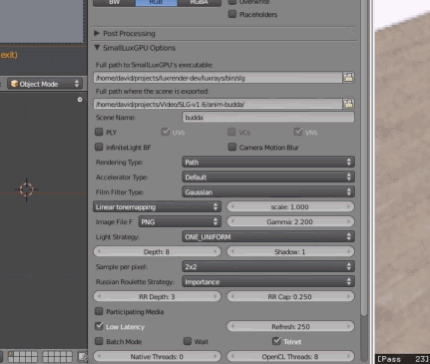Click the Refresh 250 value field
The height and width of the screenshot is (364, 430).
pos(290,326)
